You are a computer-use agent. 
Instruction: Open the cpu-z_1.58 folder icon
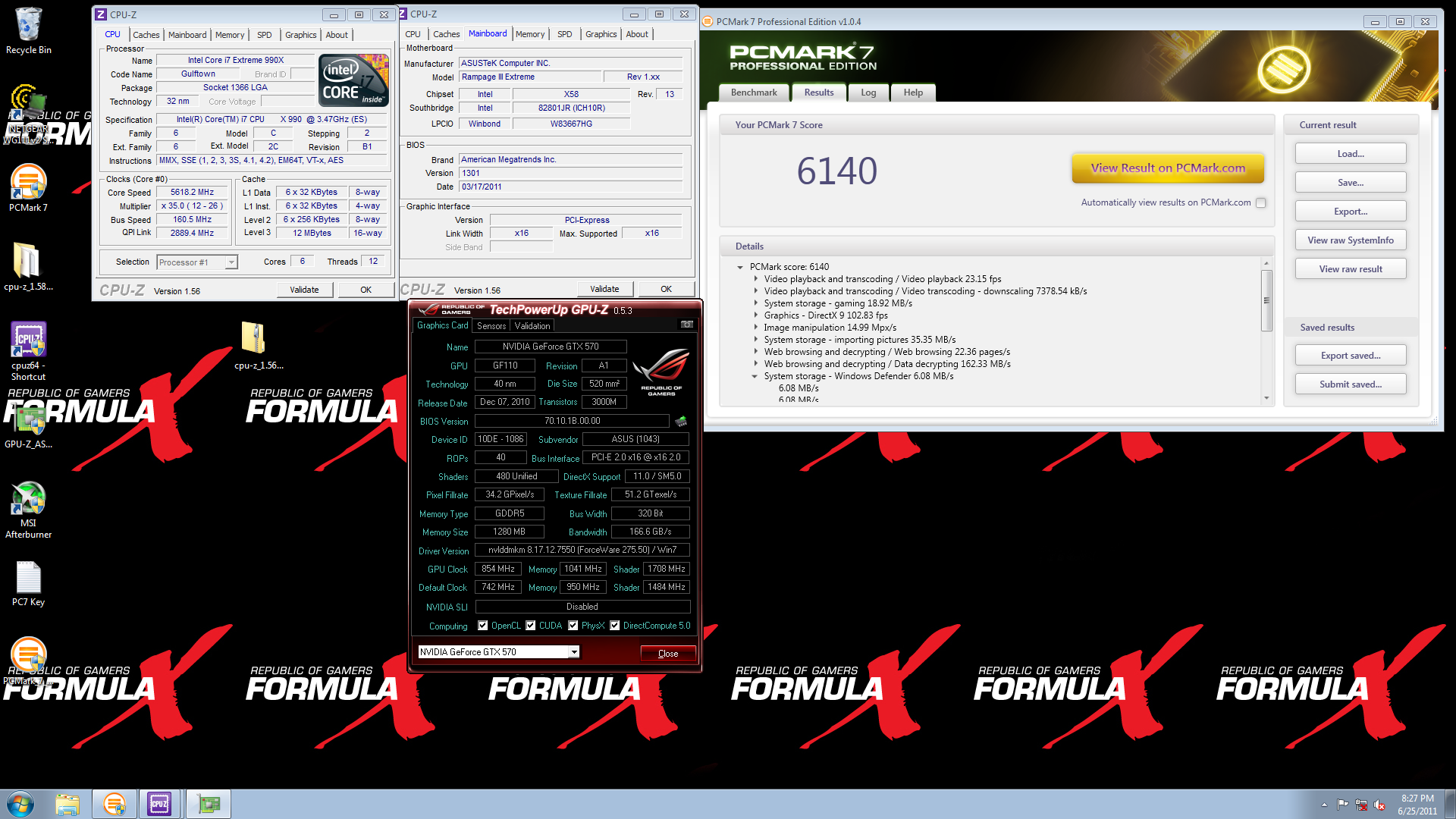(28, 267)
